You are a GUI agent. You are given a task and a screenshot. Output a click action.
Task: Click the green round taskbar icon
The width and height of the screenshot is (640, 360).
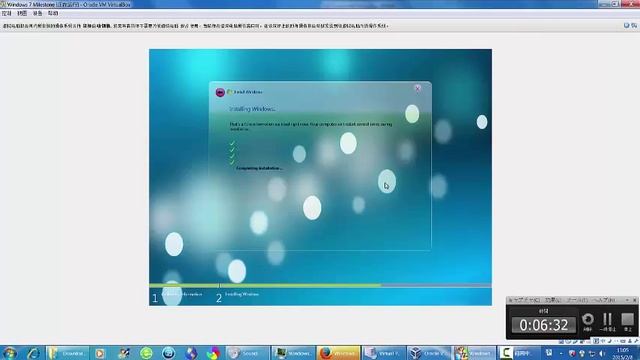click(146, 353)
